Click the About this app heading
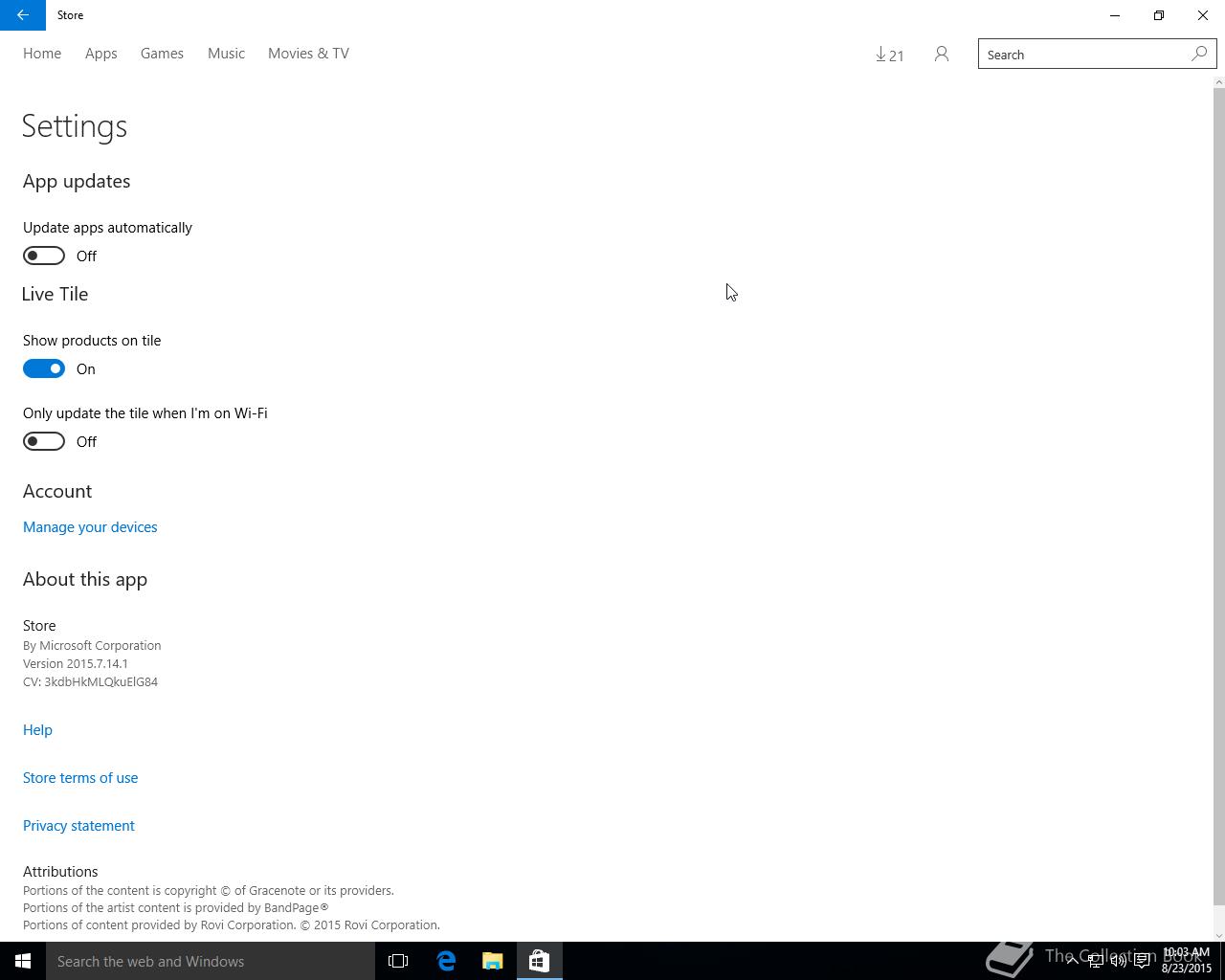The image size is (1225, 980). (x=85, y=579)
